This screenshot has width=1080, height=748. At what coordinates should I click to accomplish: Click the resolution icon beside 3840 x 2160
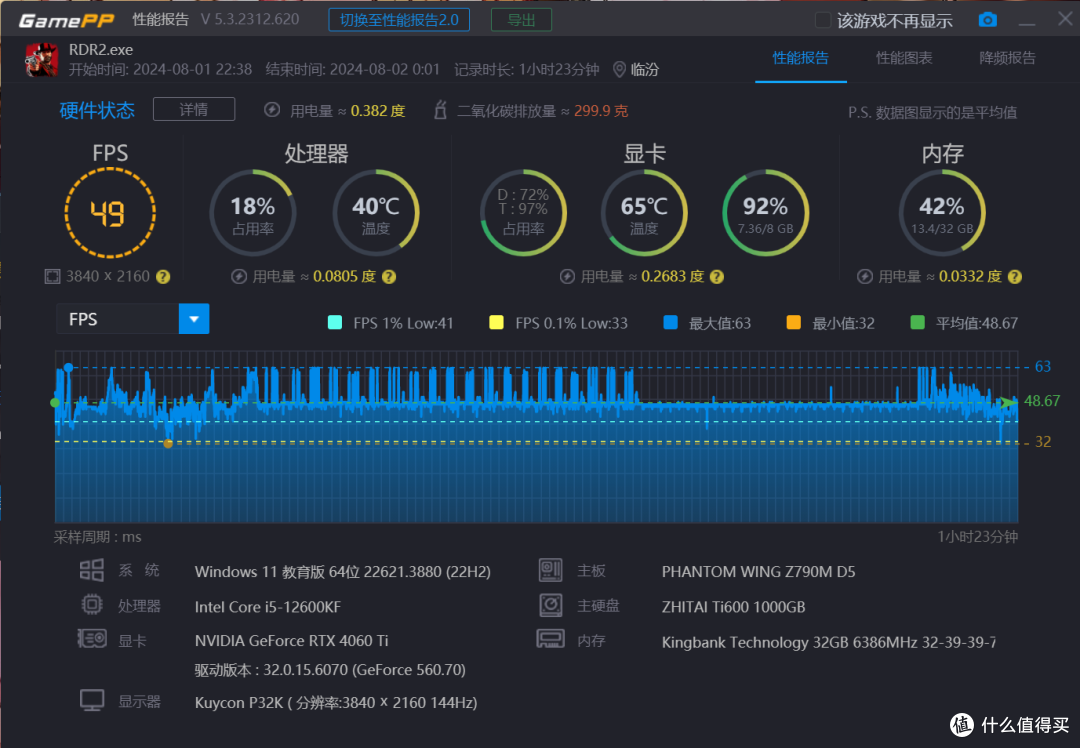(x=52, y=277)
